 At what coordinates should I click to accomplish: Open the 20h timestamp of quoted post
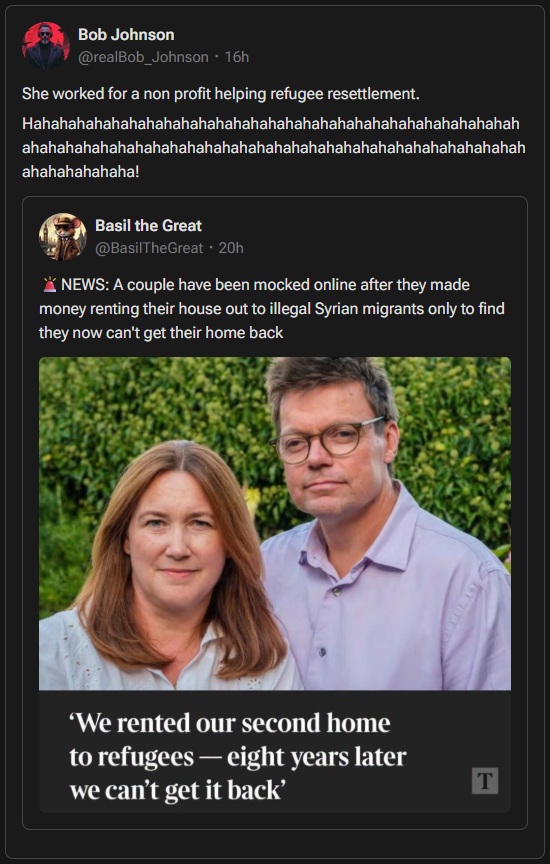[x=231, y=248]
